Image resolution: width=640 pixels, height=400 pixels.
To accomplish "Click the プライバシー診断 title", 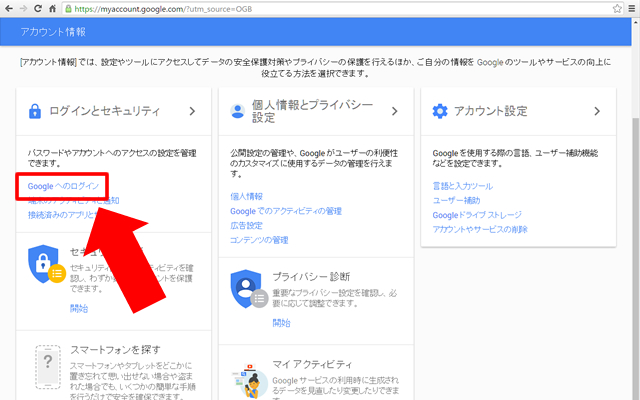I will [x=311, y=276].
